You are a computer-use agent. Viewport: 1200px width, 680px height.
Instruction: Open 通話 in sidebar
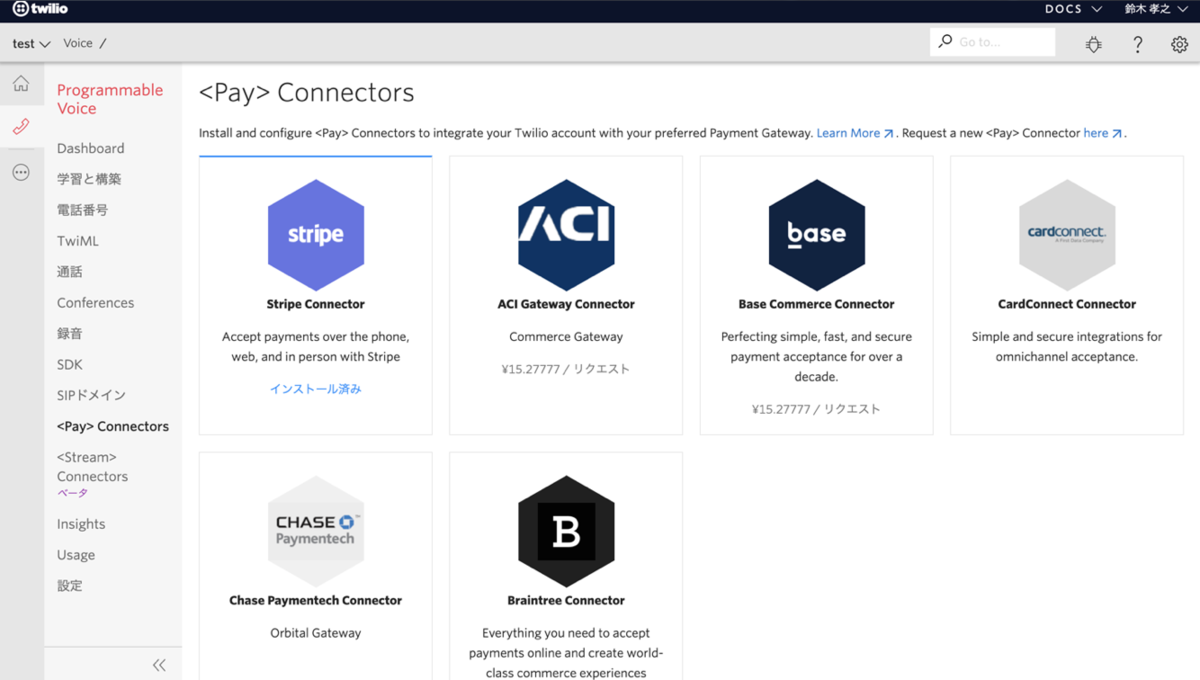[70, 272]
